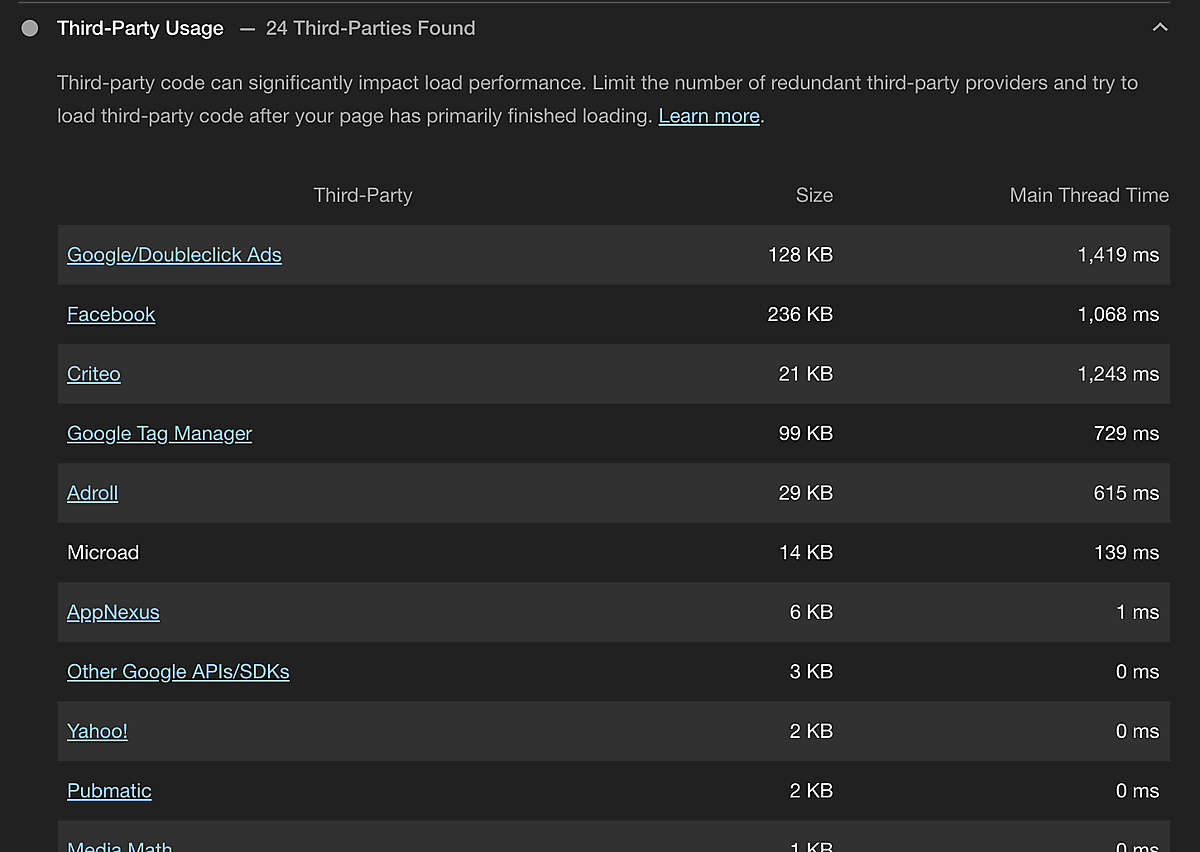Open the Adroll link

click(92, 493)
